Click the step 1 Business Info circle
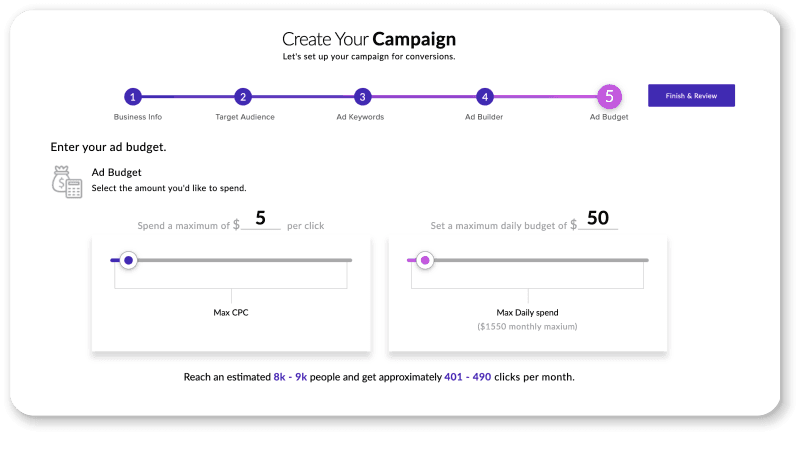Image resolution: width=800 pixels, height=470 pixels. 133,97
